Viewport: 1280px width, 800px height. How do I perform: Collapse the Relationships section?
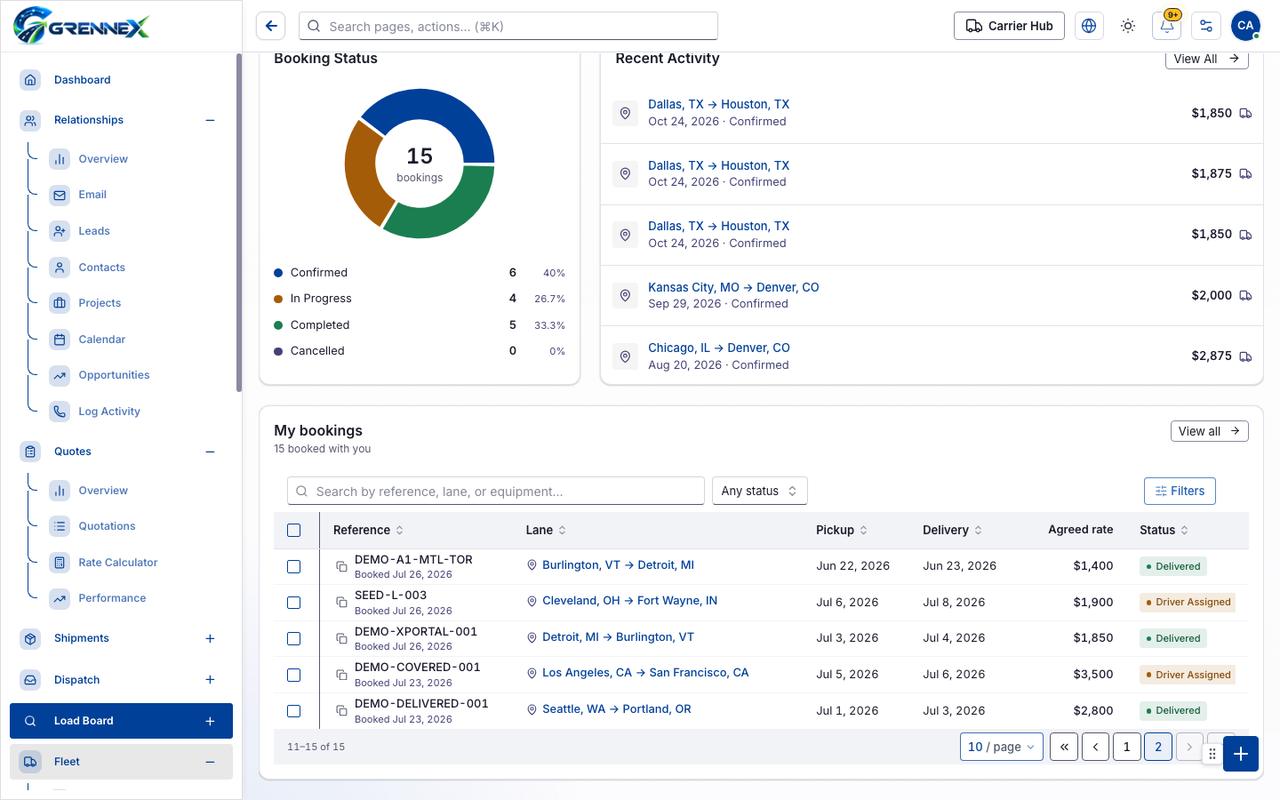tap(210, 120)
